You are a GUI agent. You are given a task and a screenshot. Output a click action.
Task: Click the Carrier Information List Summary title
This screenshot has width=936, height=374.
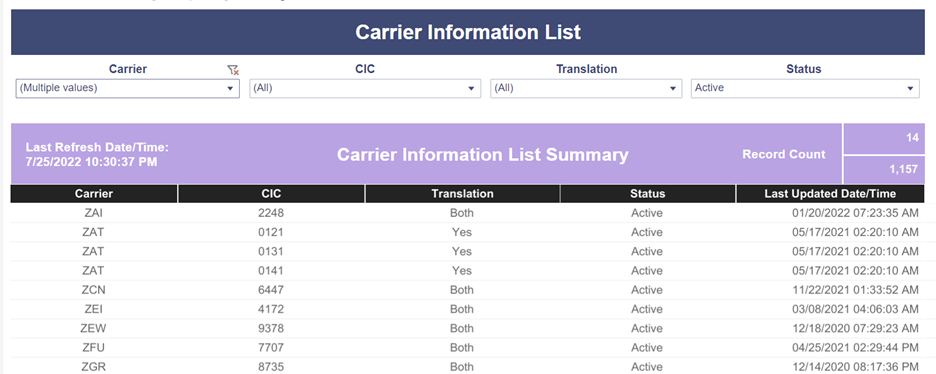pos(482,155)
